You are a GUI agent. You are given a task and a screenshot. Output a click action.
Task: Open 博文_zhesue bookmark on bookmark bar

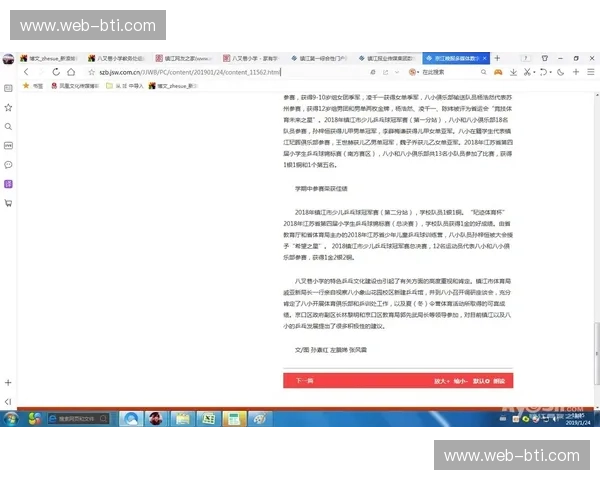point(173,86)
